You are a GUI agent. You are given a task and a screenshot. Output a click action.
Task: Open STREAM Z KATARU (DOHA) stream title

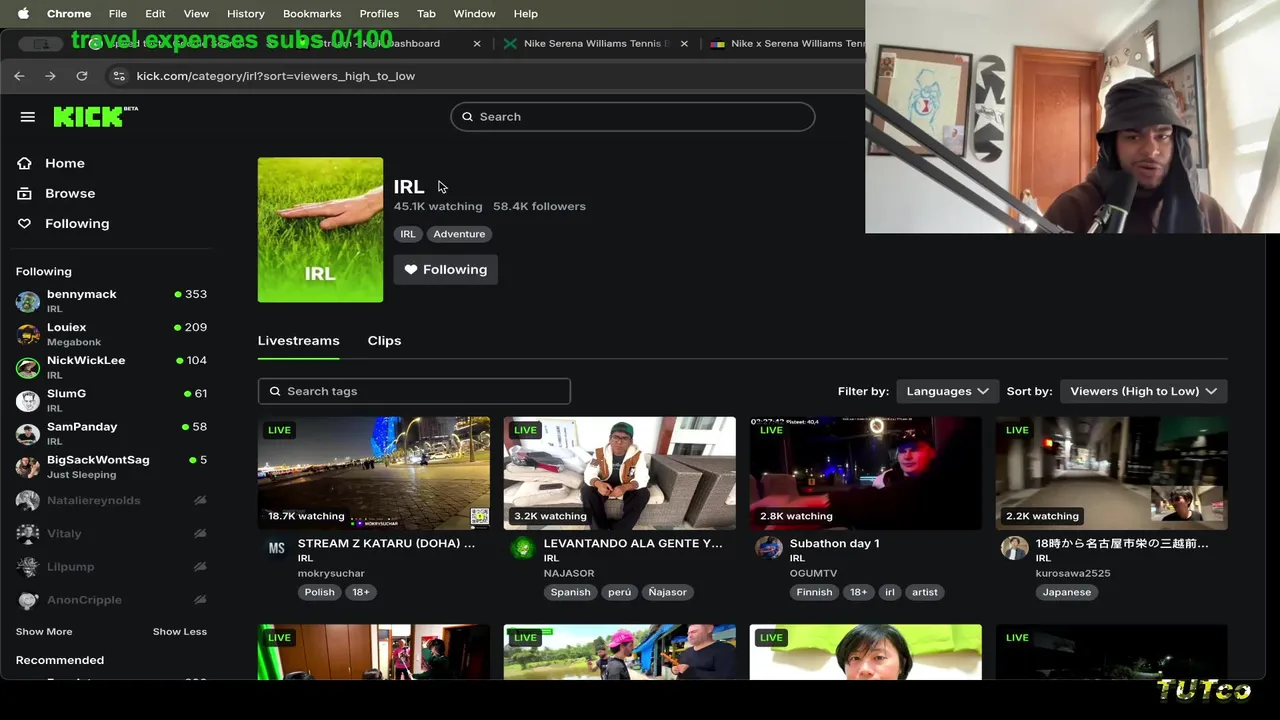[386, 543]
